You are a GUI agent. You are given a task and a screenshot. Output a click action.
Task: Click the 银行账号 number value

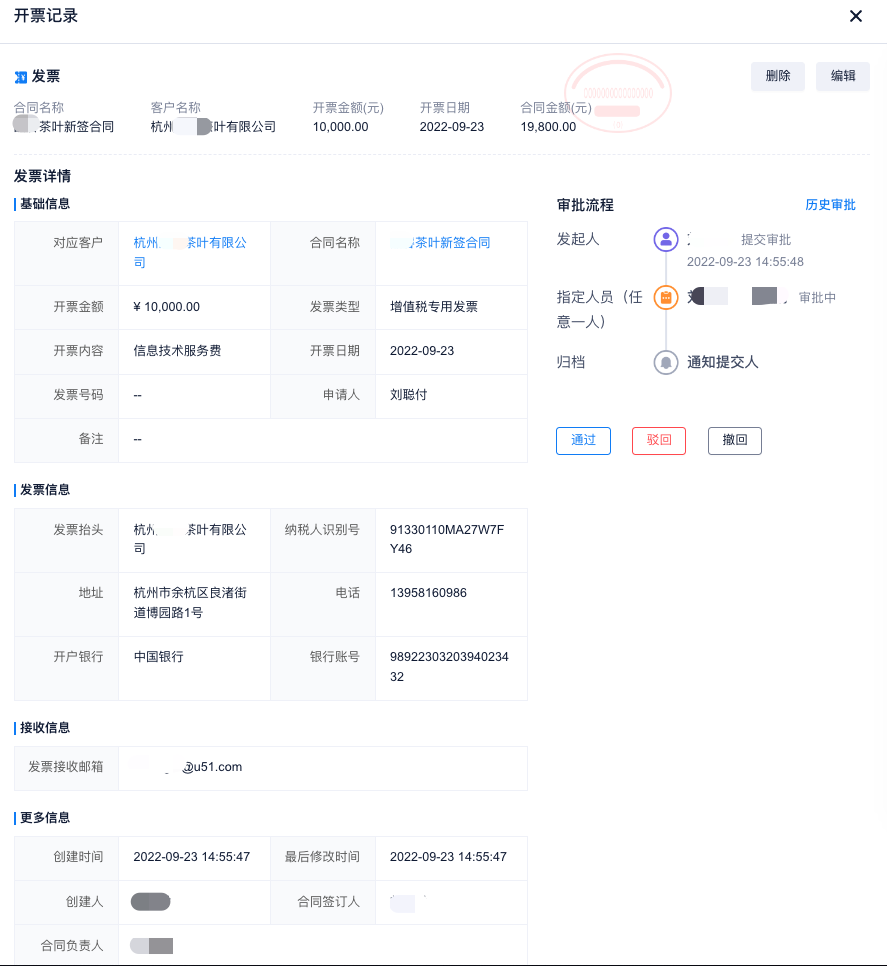pyautogui.click(x=456, y=667)
